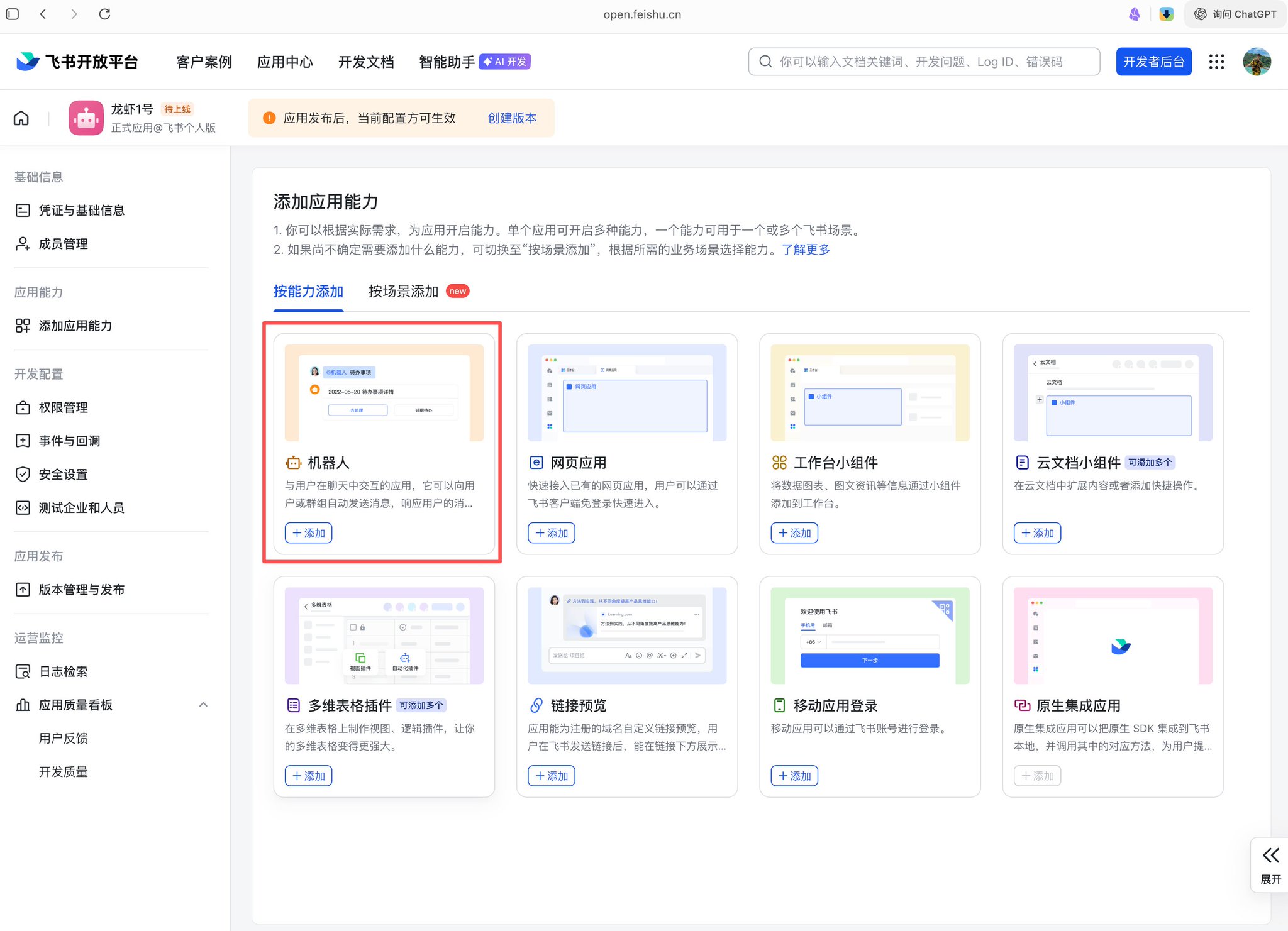The width and height of the screenshot is (1288, 931).
Task: Click the 云文档小组件 document icon
Action: (x=1022, y=463)
